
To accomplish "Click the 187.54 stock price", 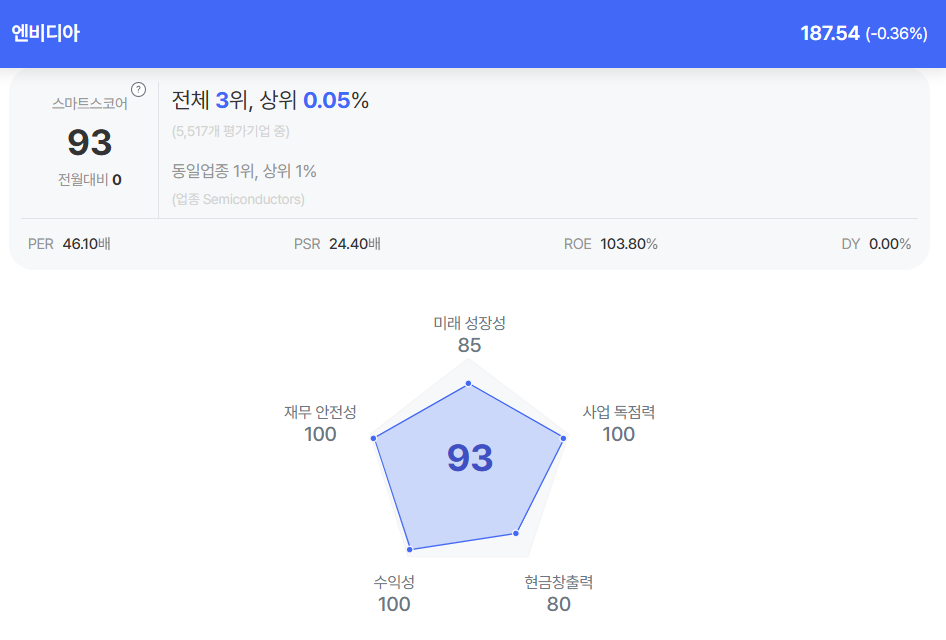I will point(830,33).
